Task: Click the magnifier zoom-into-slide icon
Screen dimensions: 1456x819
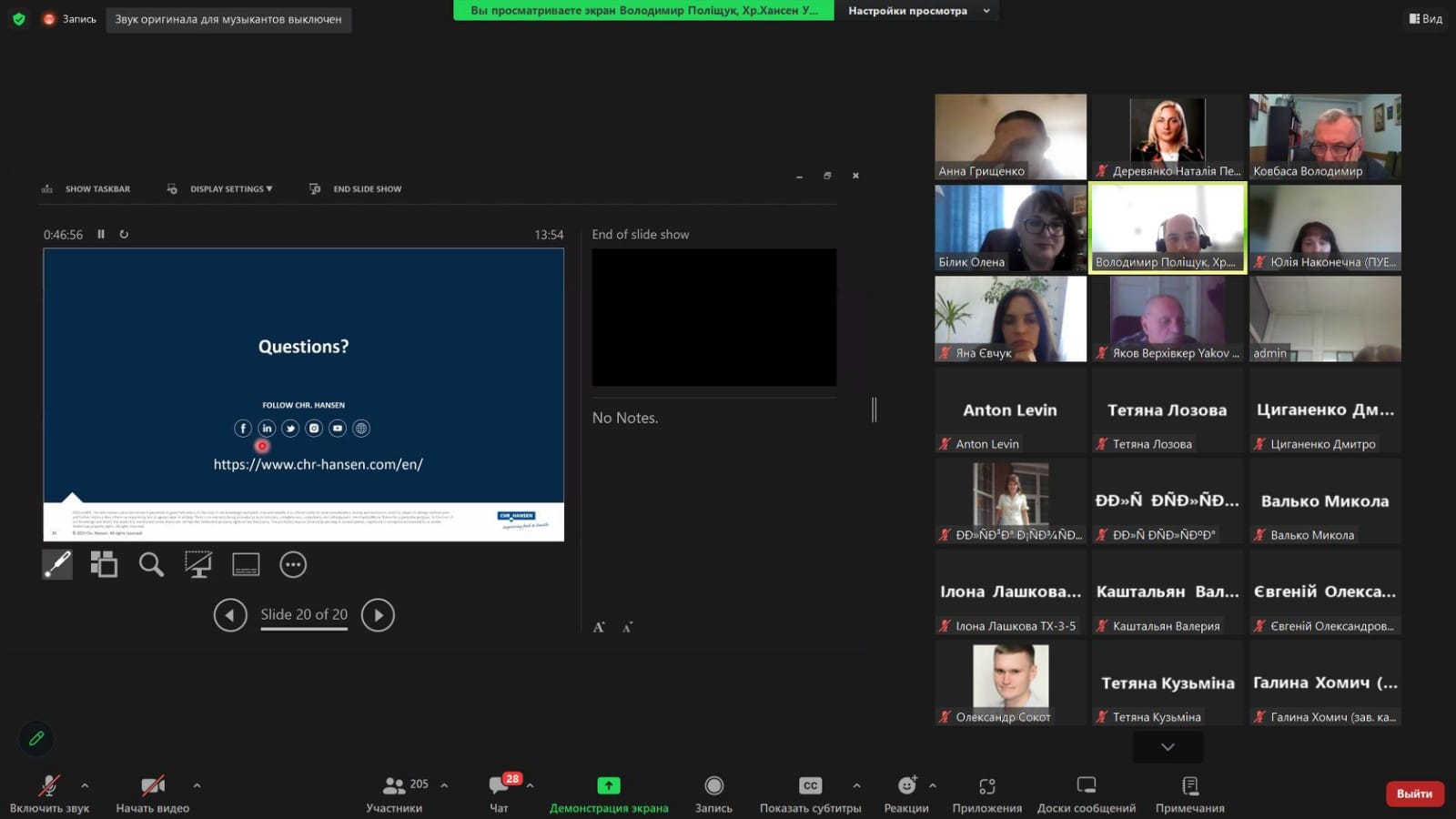Action: (x=151, y=564)
